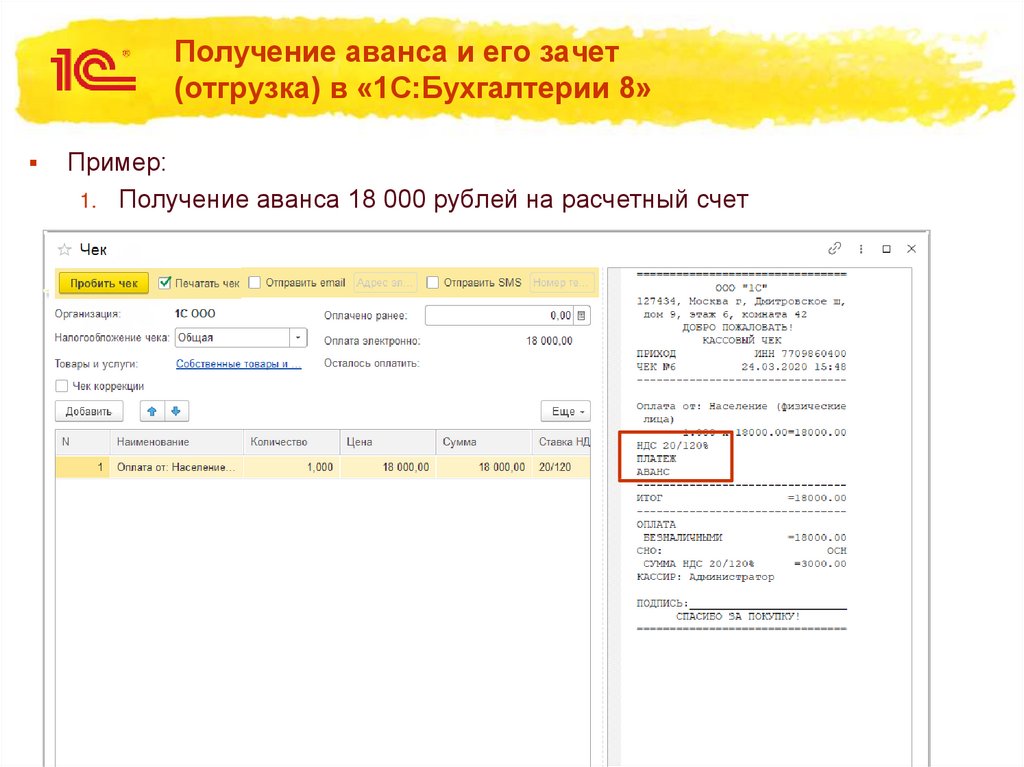Click the organization name 1С ООО
The width and height of the screenshot is (1024, 767).
[195, 314]
